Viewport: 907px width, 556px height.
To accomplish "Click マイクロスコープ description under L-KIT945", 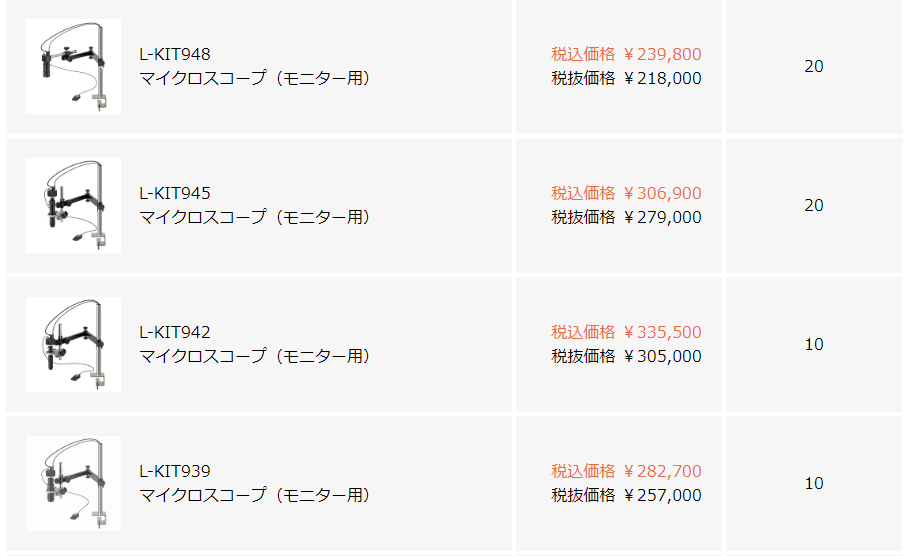I will click(254, 217).
